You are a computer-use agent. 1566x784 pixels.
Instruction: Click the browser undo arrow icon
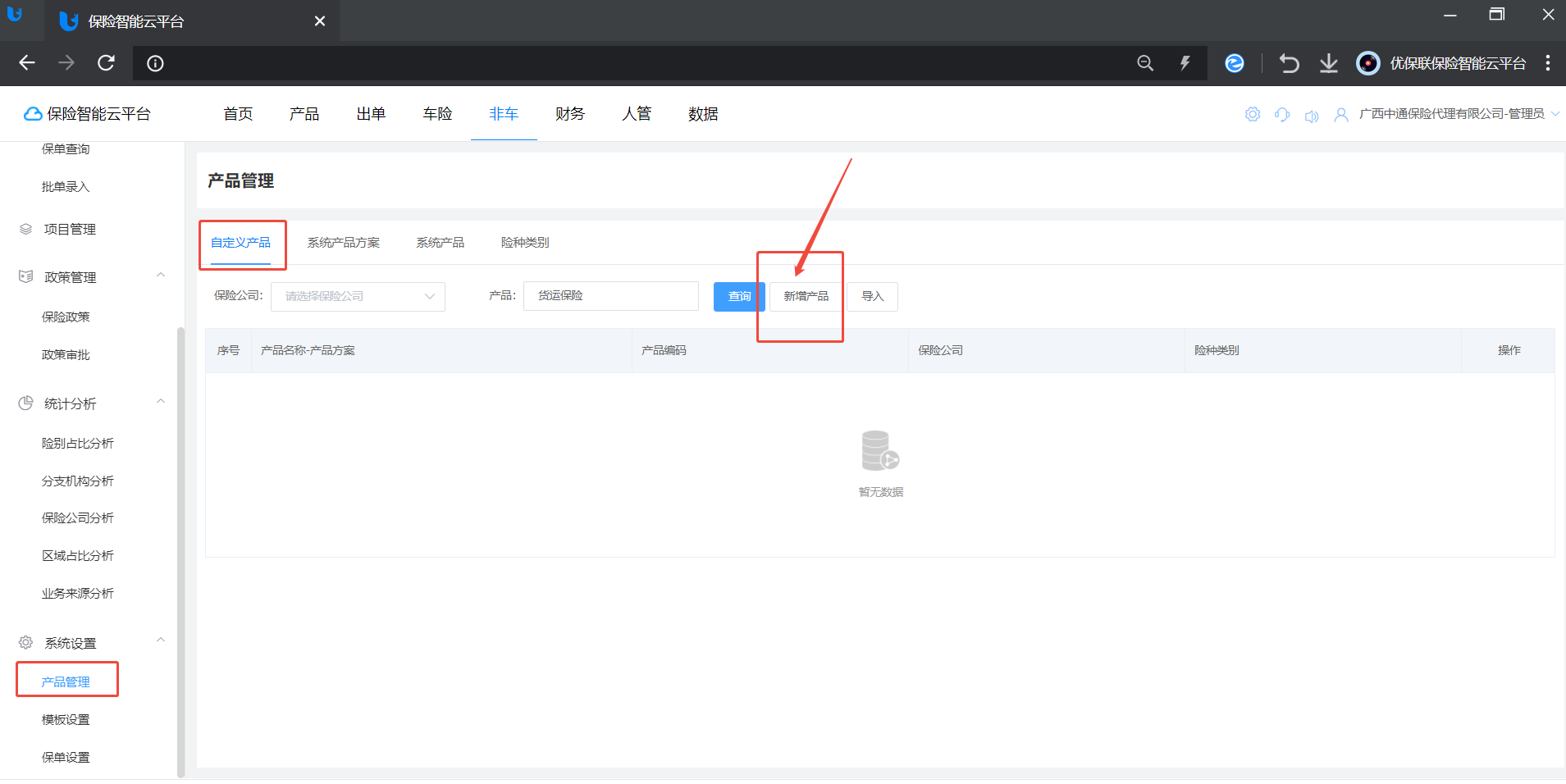tap(1289, 63)
